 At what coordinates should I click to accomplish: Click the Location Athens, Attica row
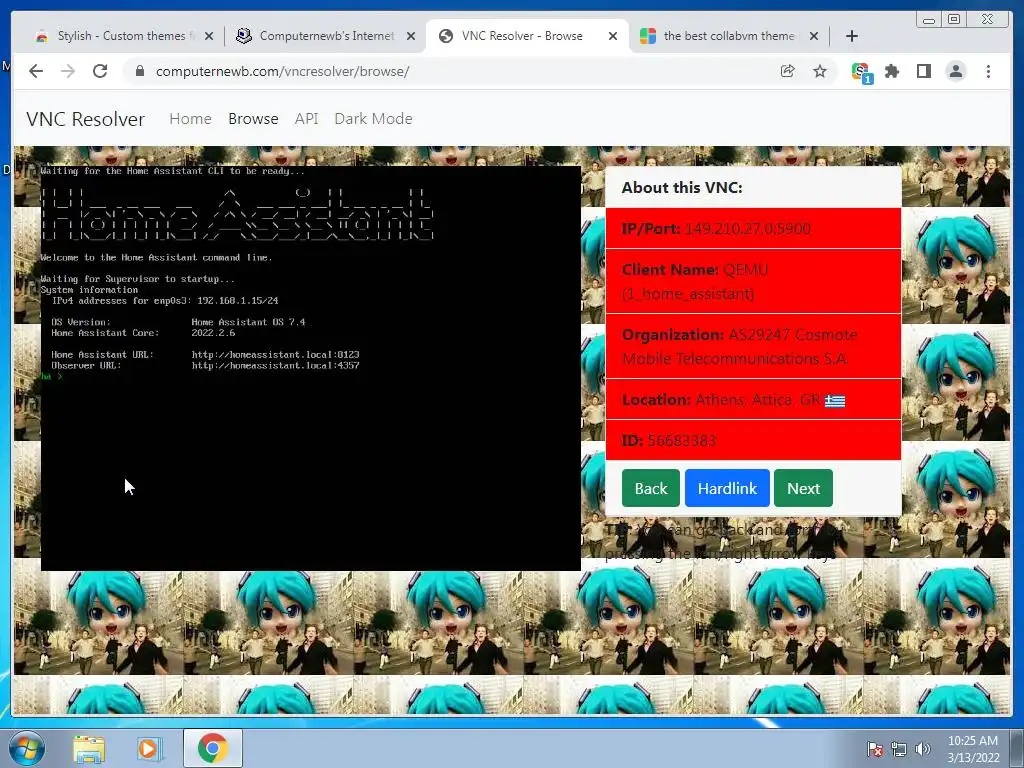[753, 400]
